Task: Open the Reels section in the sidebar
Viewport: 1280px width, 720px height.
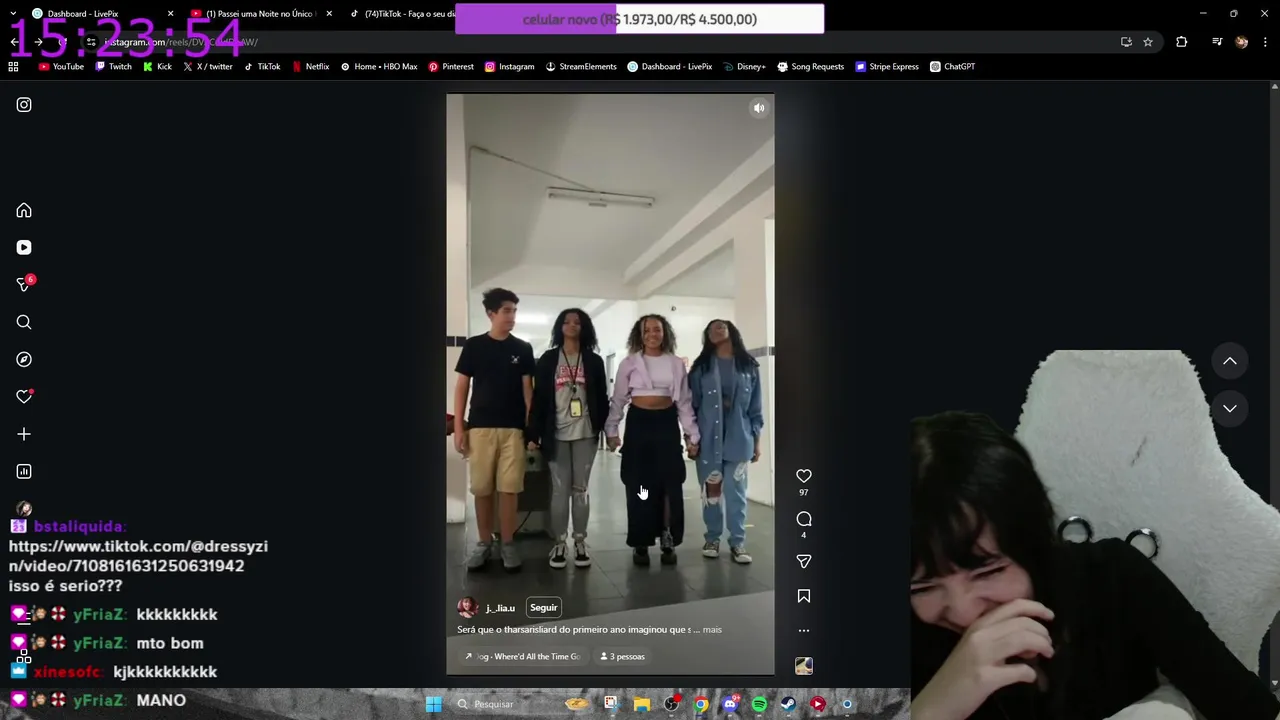Action: point(24,248)
